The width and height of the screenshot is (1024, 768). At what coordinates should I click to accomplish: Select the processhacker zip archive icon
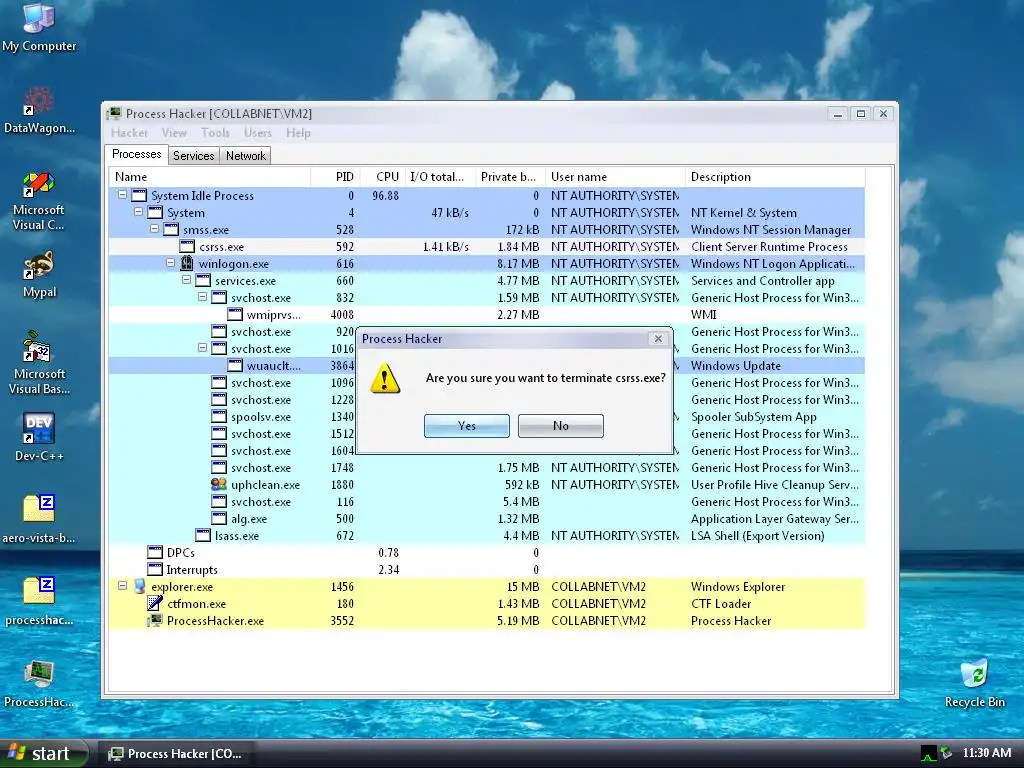click(x=39, y=601)
